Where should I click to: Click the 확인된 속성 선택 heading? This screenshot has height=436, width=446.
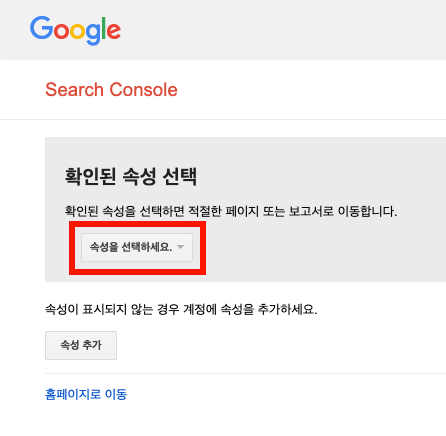(131, 176)
